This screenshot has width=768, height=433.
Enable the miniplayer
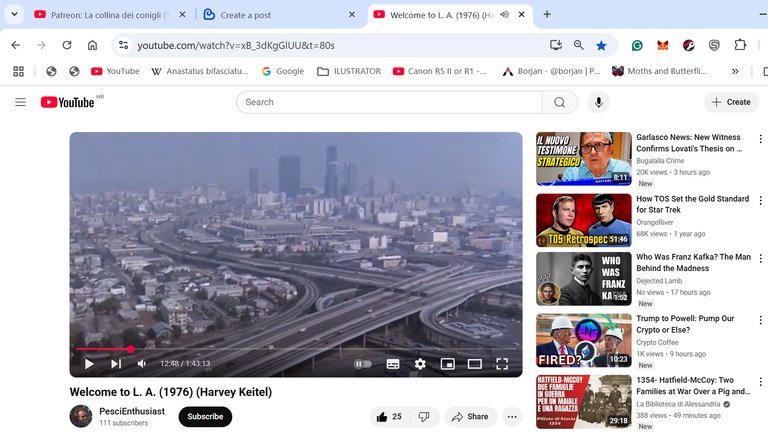(x=448, y=363)
